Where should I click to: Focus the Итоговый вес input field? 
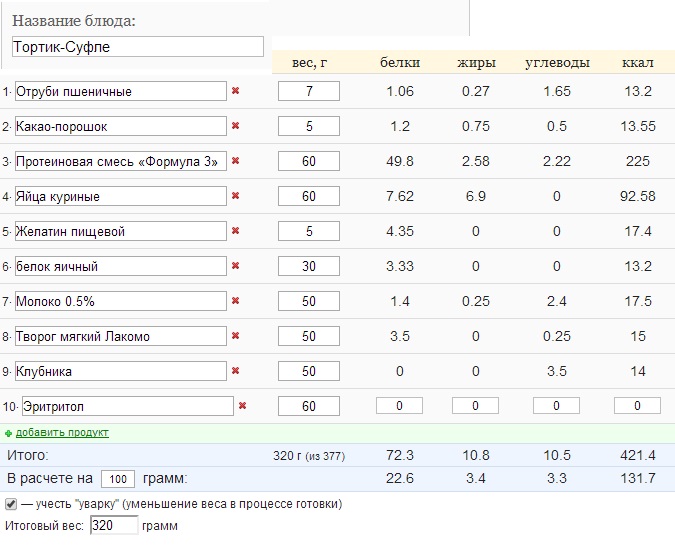tap(114, 526)
